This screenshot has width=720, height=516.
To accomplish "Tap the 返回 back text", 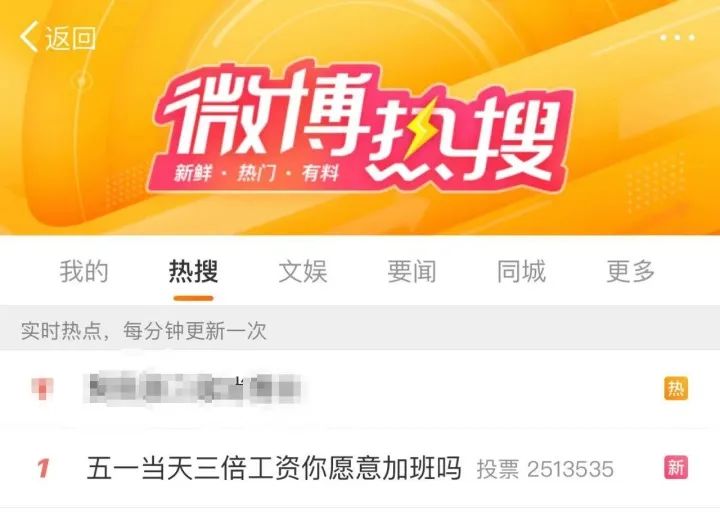I will 70,38.
